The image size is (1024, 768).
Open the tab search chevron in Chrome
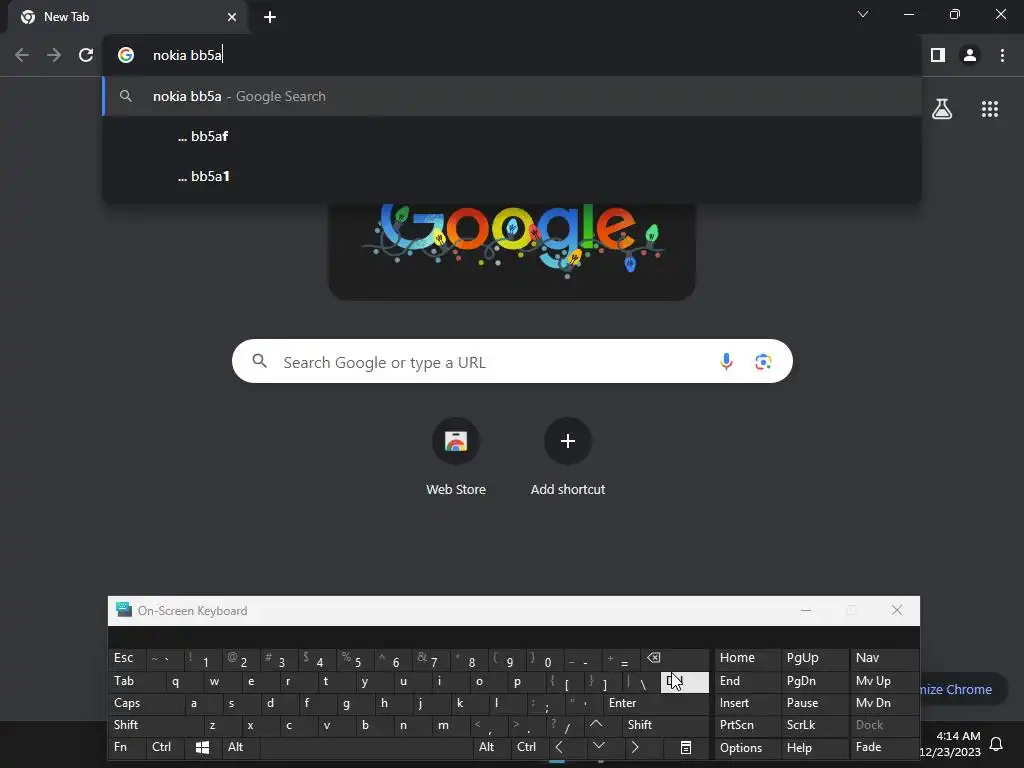pos(863,14)
